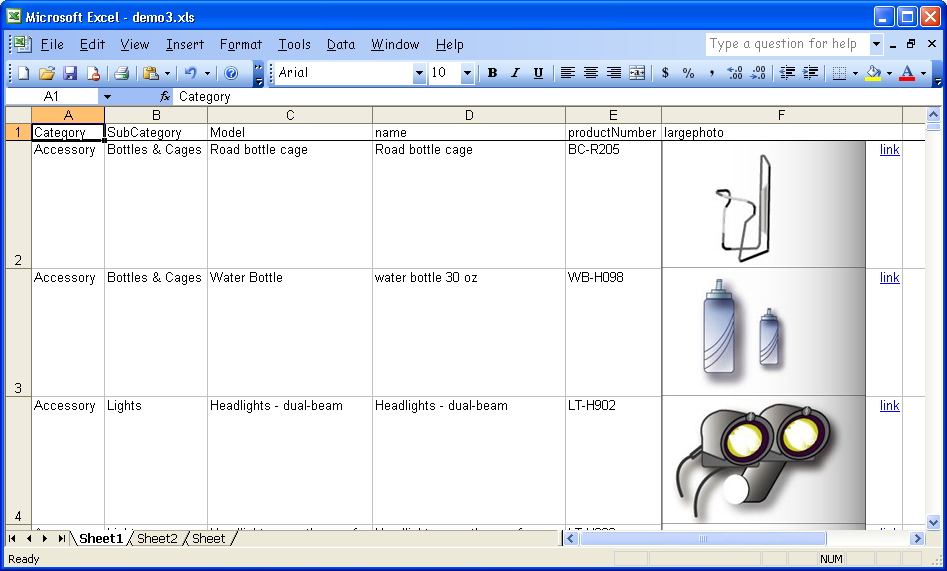Viewport: 947px width, 571px height.
Task: Click the Print icon in the toolbar
Action: [121, 73]
